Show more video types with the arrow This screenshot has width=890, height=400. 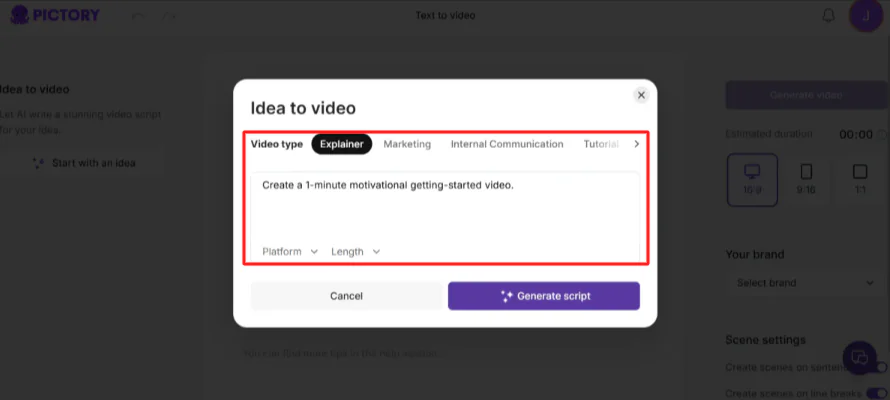636,144
